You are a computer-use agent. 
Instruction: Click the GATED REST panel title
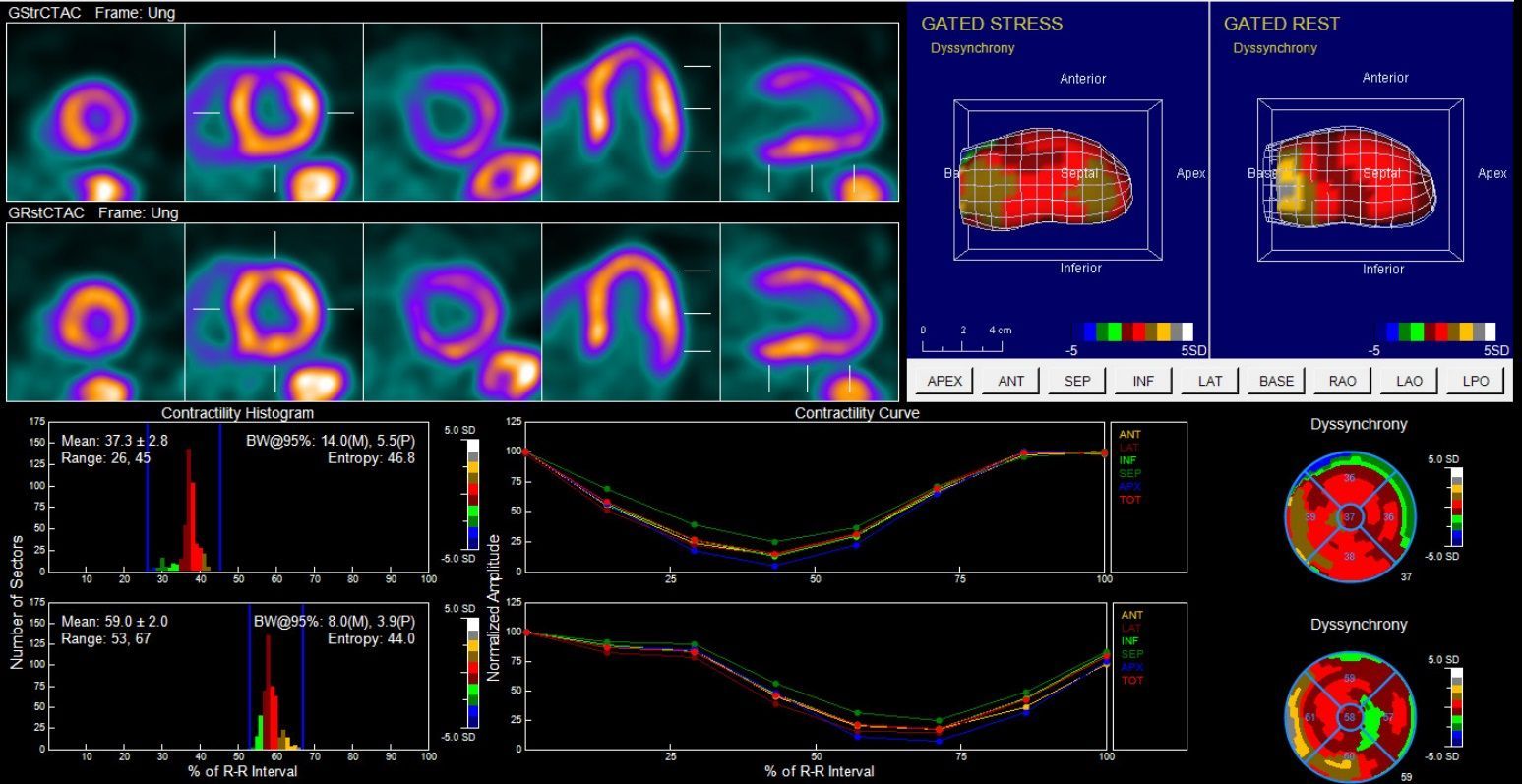1282,24
